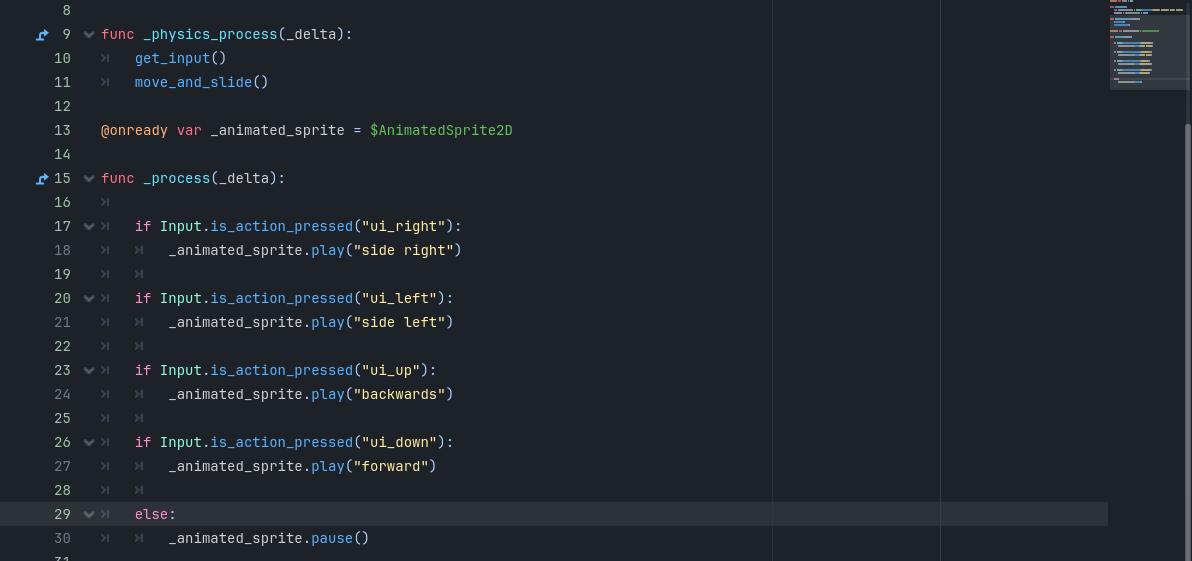This screenshot has width=1192, height=561.
Task: Click line number 13 in the gutter
Action: click(62, 131)
